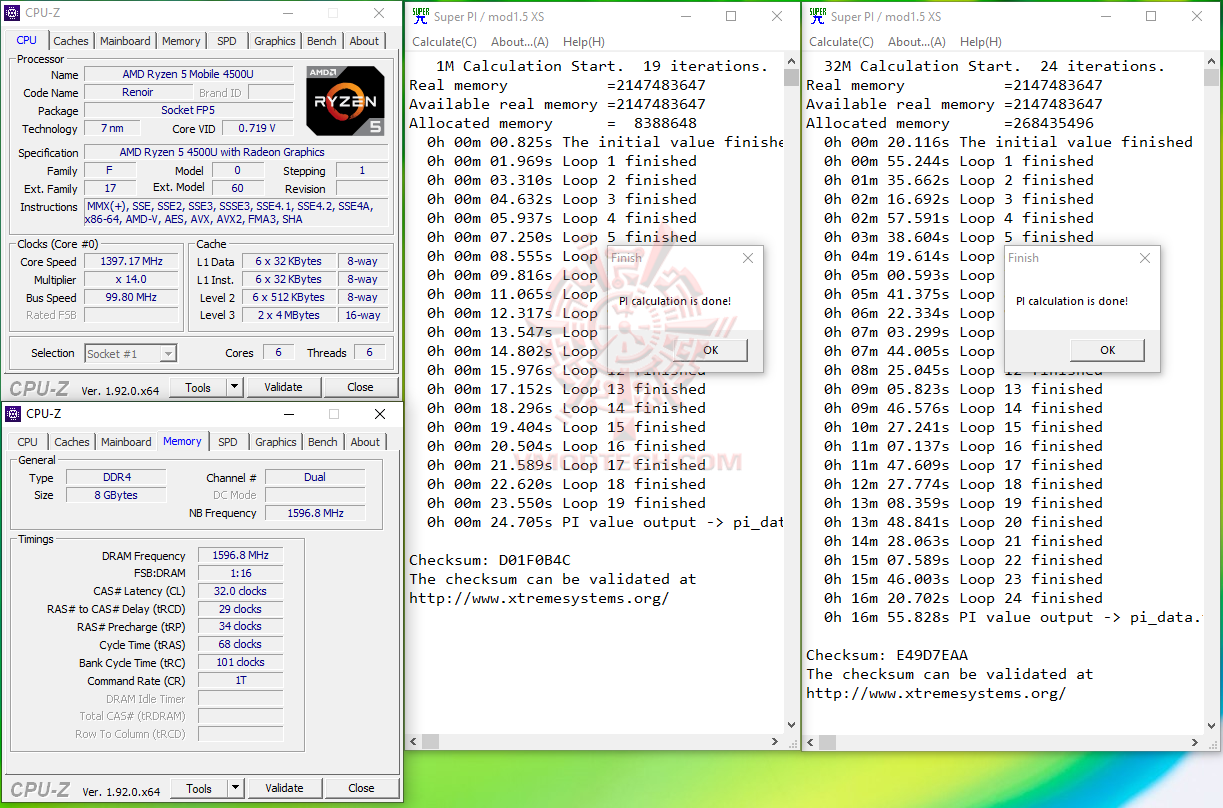Close the Finish dialog in 1M window
The image size is (1223, 808).
[747, 258]
